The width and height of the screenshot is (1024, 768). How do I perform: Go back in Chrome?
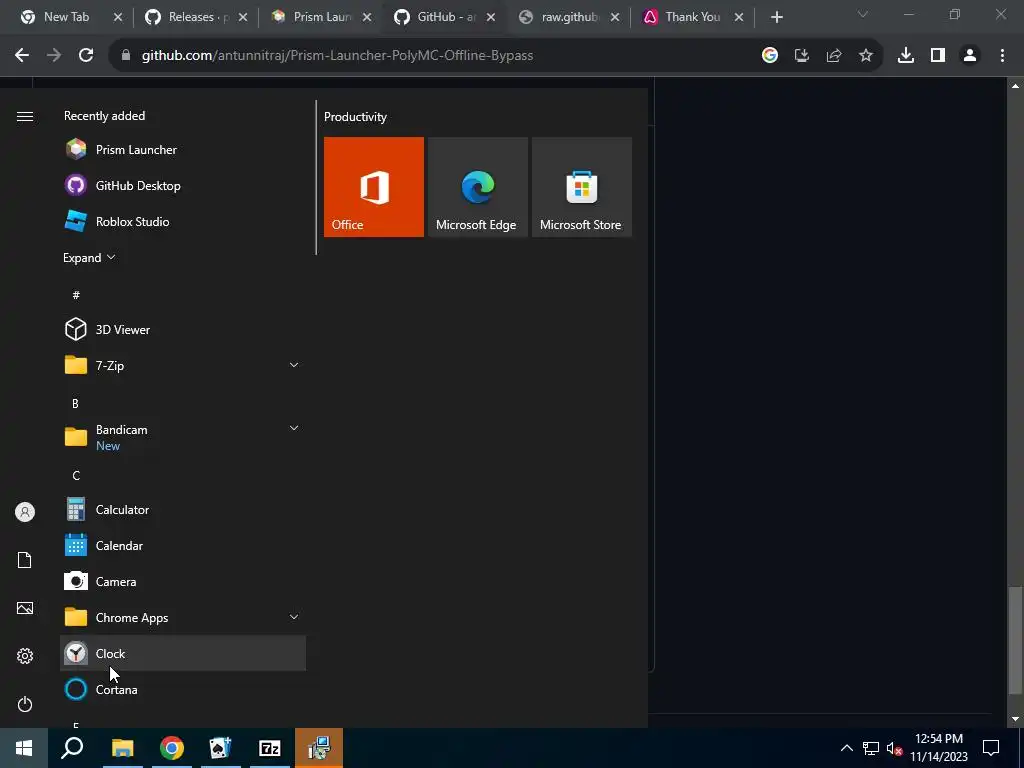coord(22,56)
